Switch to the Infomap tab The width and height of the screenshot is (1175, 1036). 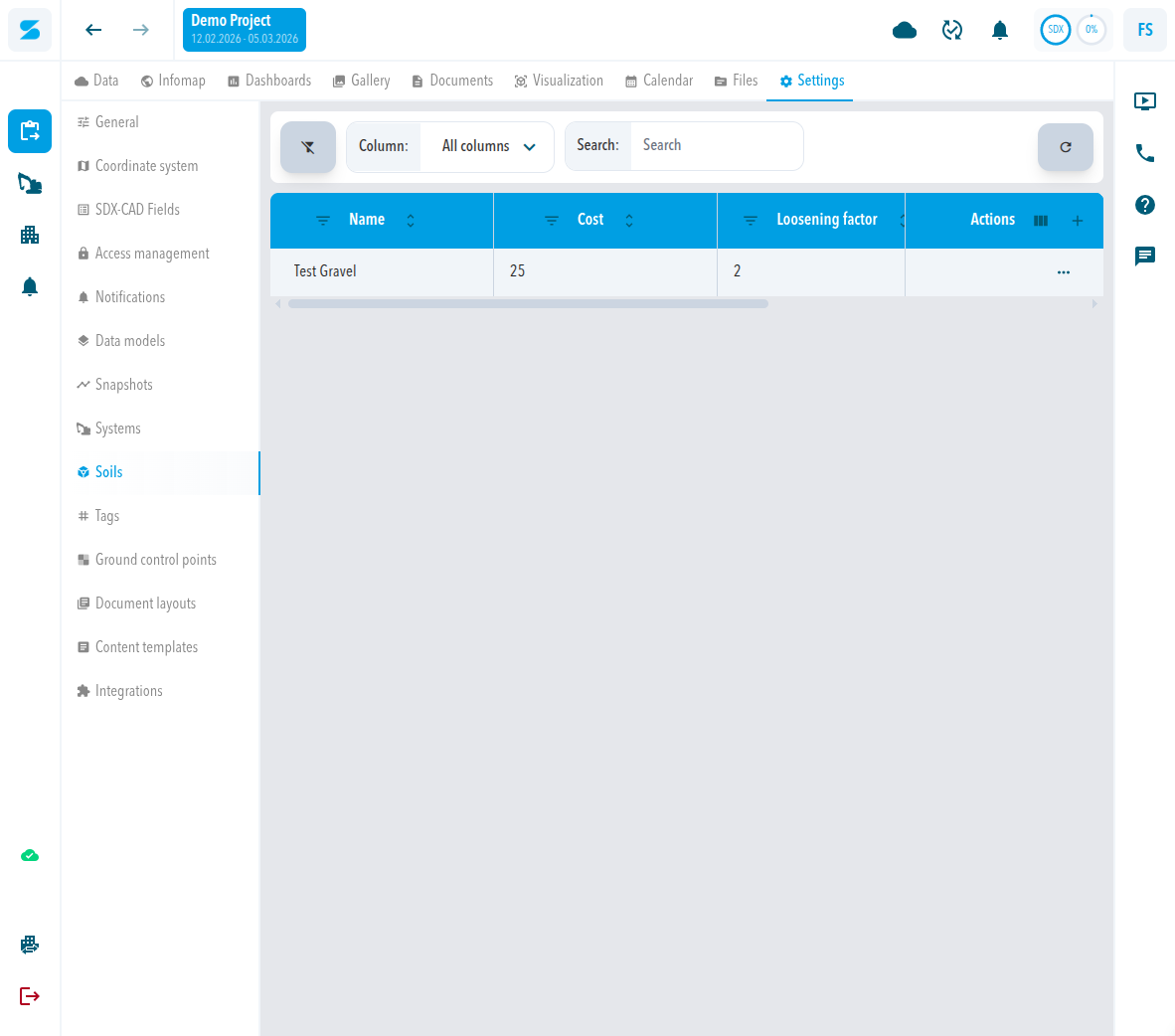tap(173, 81)
